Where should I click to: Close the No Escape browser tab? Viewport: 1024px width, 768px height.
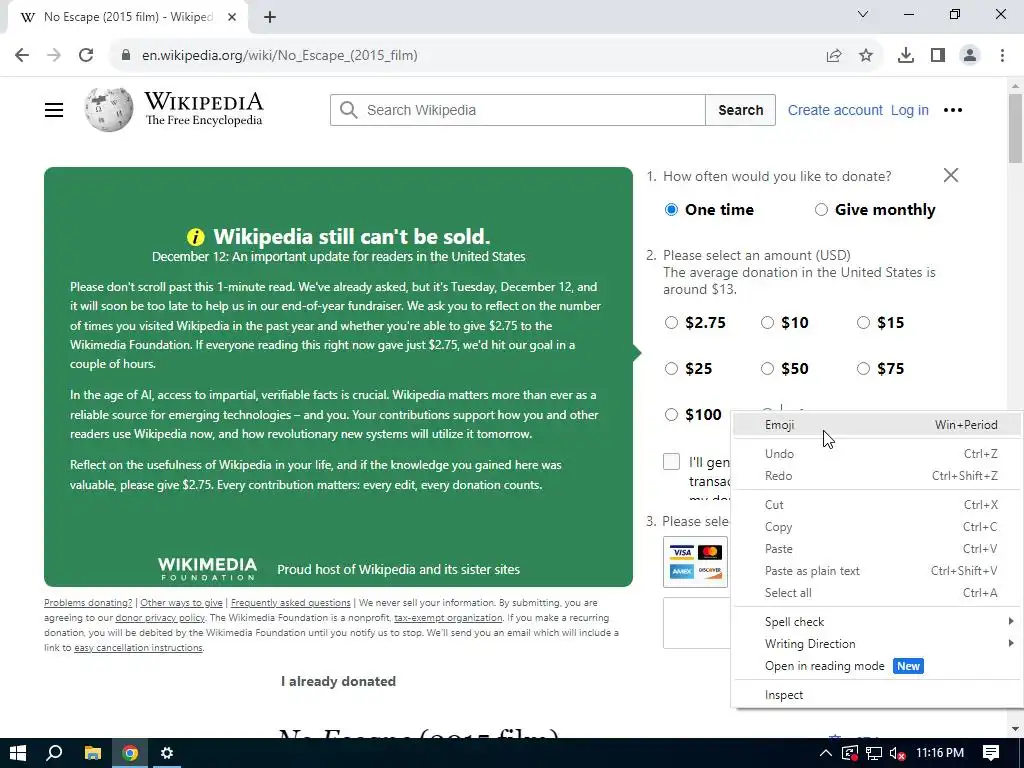click(232, 17)
